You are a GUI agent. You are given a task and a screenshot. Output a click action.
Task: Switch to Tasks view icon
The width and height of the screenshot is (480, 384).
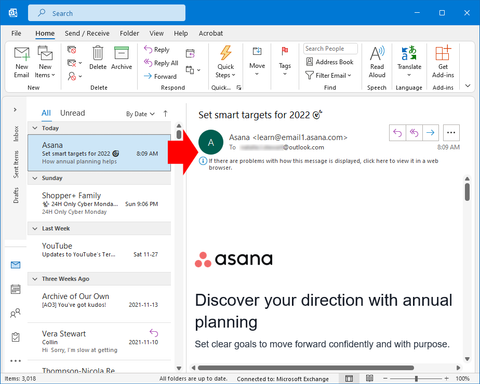tap(16, 337)
